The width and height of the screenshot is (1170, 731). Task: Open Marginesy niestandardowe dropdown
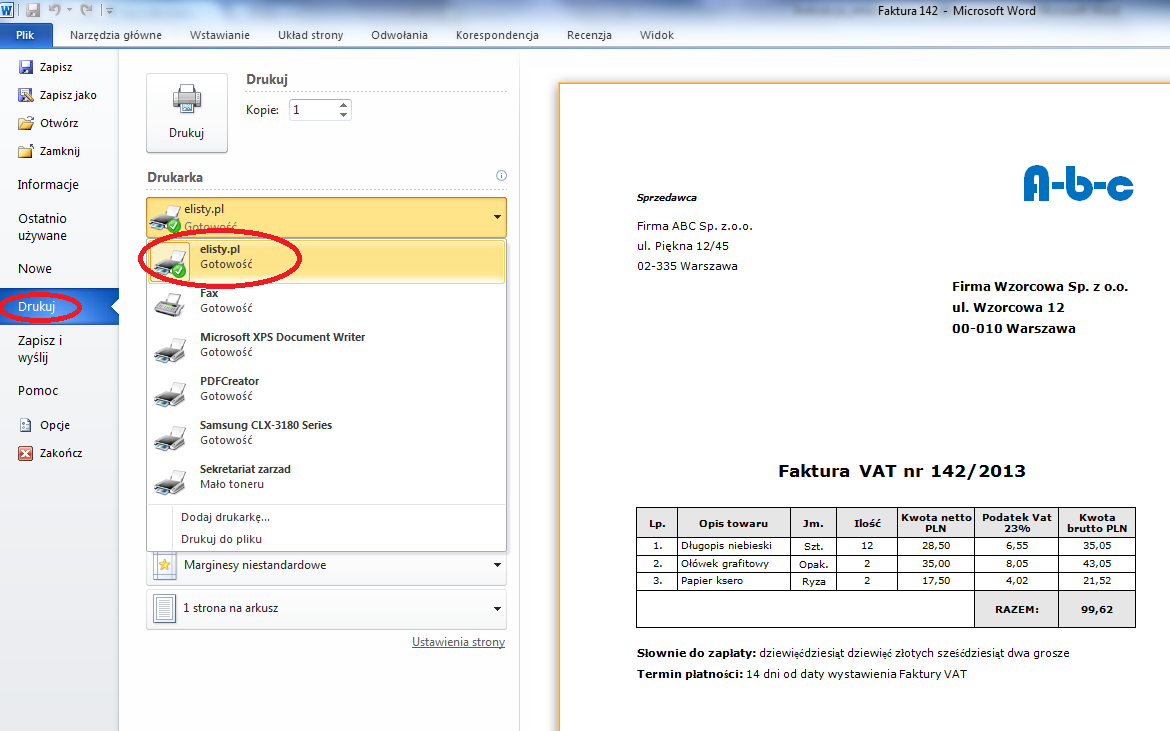click(326, 565)
